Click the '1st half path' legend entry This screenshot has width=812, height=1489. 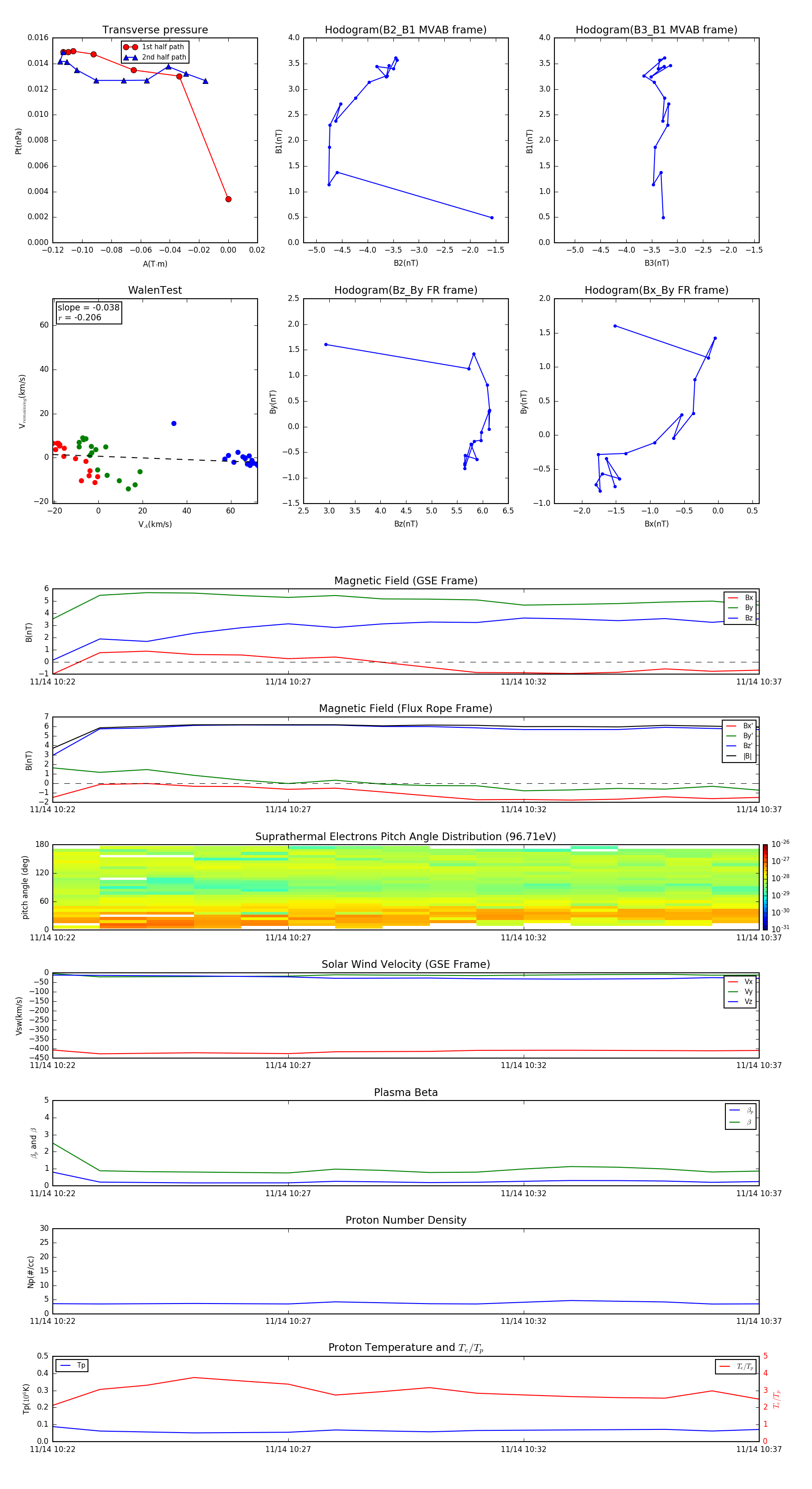154,47
